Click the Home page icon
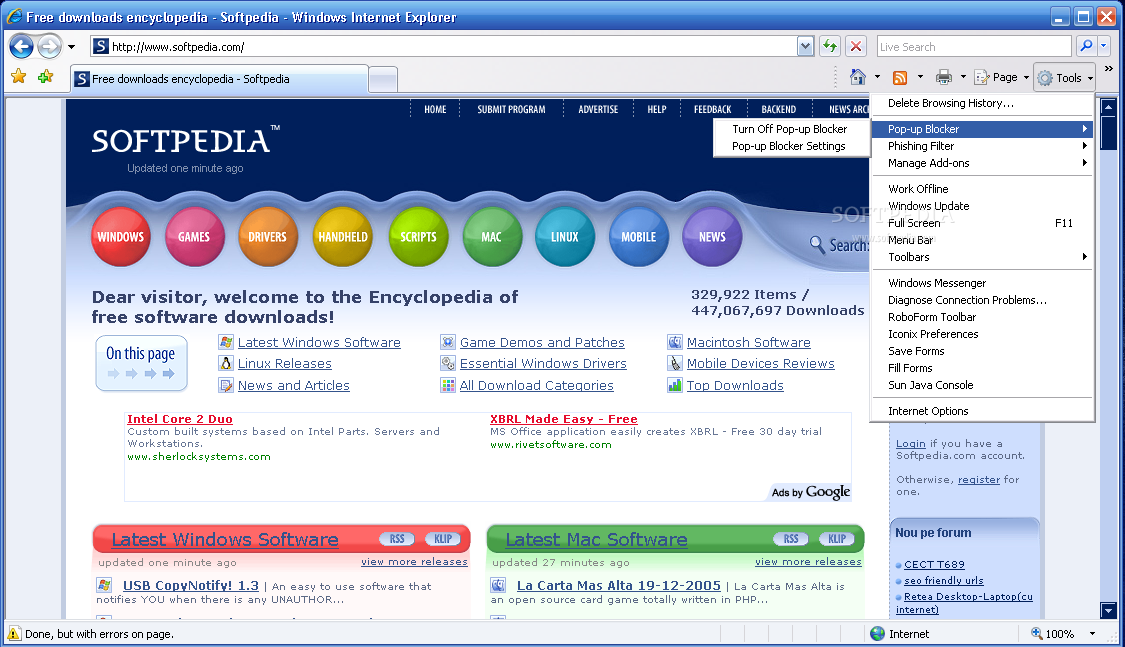Image resolution: width=1125 pixels, height=647 pixels. (857, 77)
